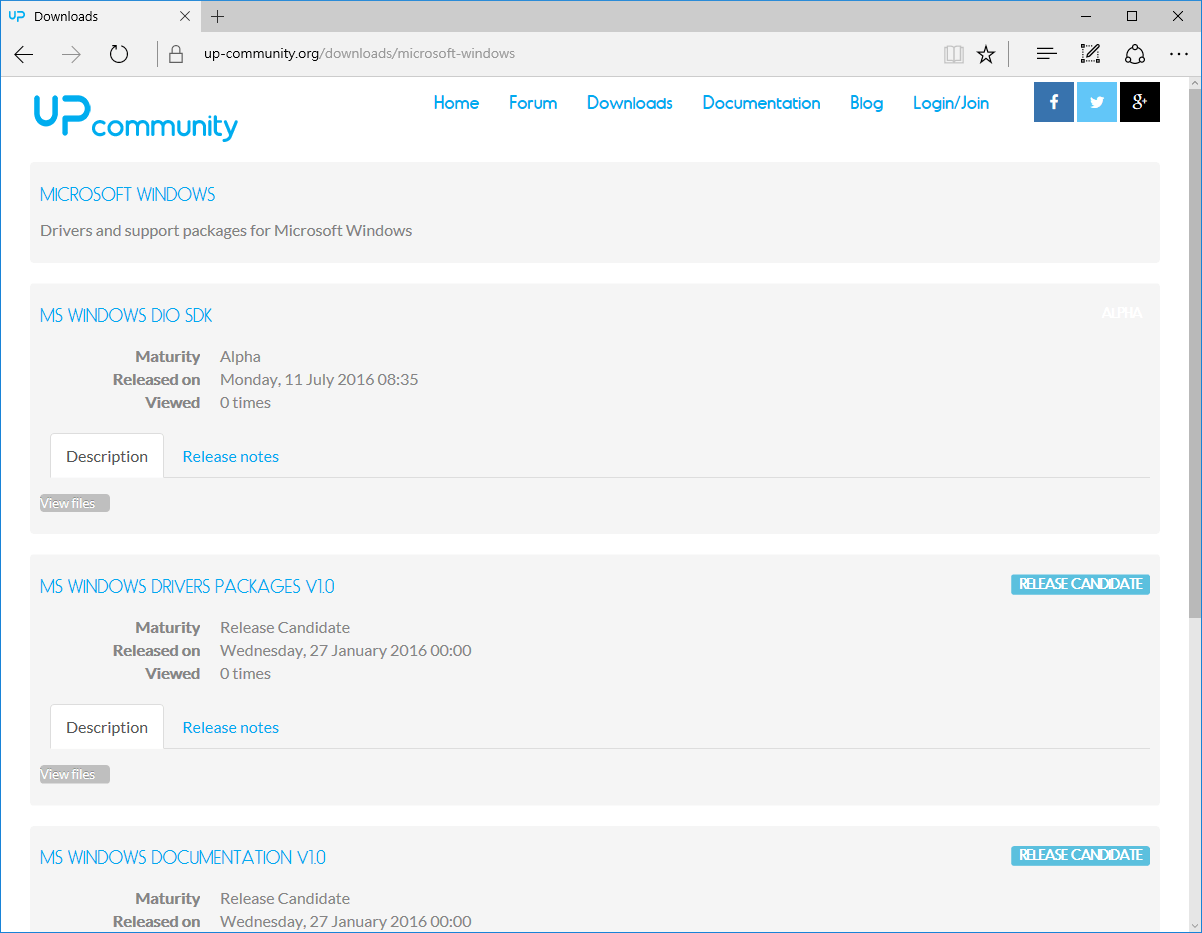Viewport: 1202px width, 933px height.
Task: Click View files under MS Windows DIO SDK
Action: (x=74, y=503)
